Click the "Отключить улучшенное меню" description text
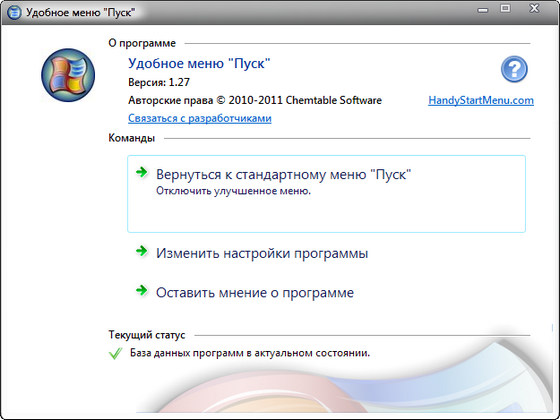Image resolution: width=560 pixels, height=420 pixels. (233, 191)
